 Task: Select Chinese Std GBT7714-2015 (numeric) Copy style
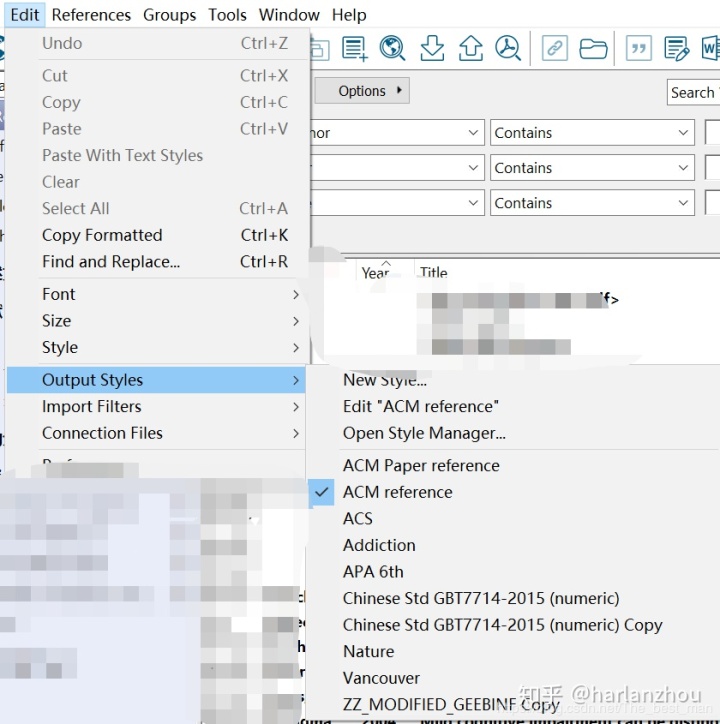[x=514, y=625]
